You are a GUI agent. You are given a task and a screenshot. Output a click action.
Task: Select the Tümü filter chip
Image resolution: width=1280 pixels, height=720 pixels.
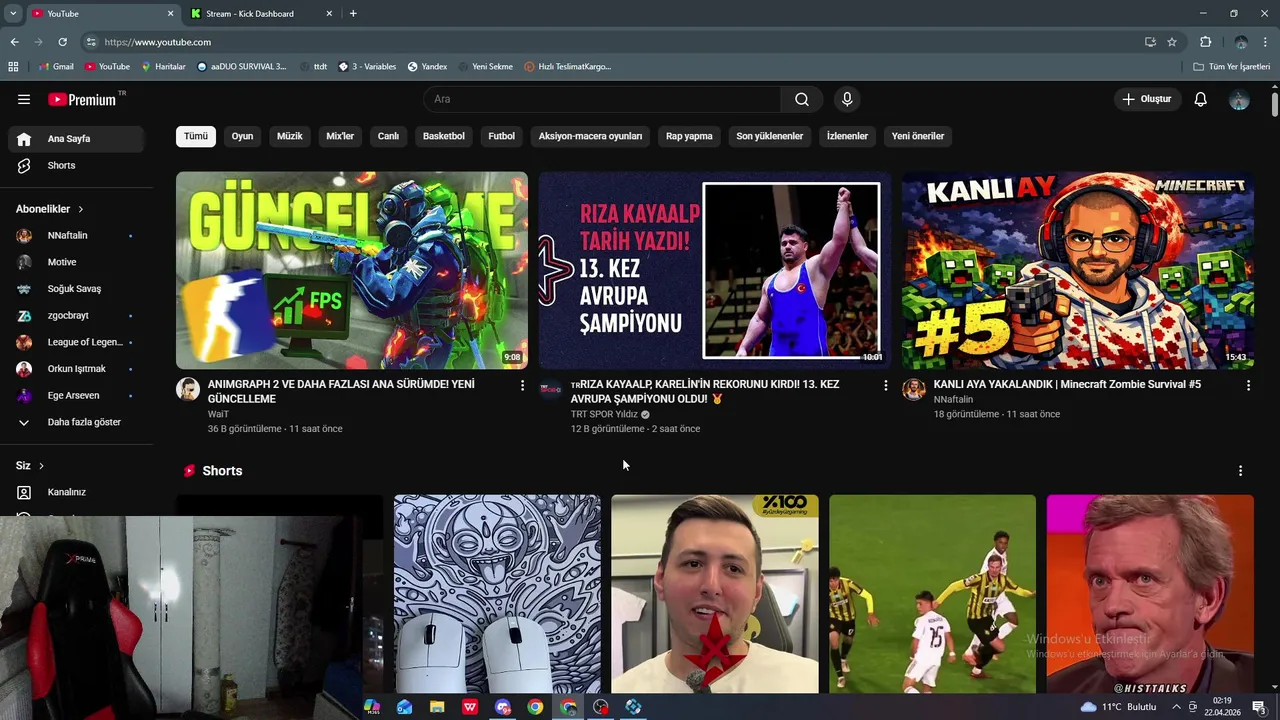pos(196,136)
